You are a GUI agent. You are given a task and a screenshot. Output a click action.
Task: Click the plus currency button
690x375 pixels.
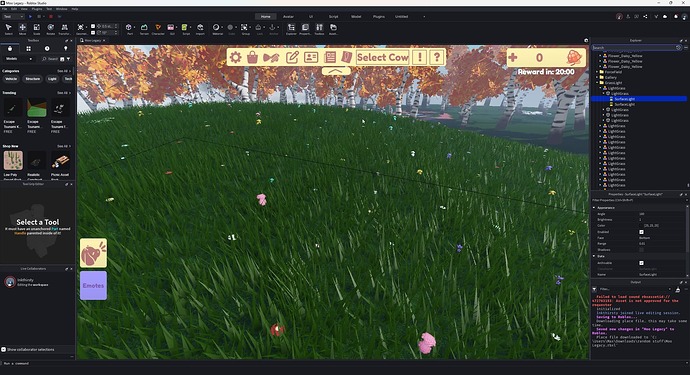tap(513, 57)
